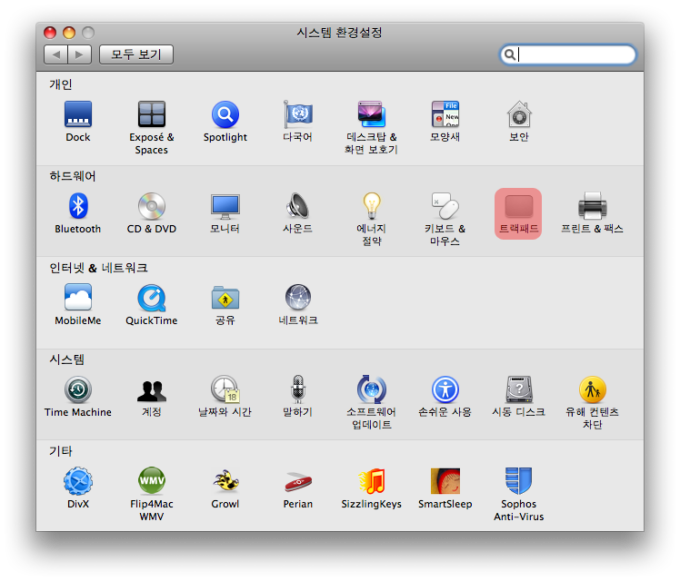
Task: Go forward with the right arrow button
Action: (79, 55)
